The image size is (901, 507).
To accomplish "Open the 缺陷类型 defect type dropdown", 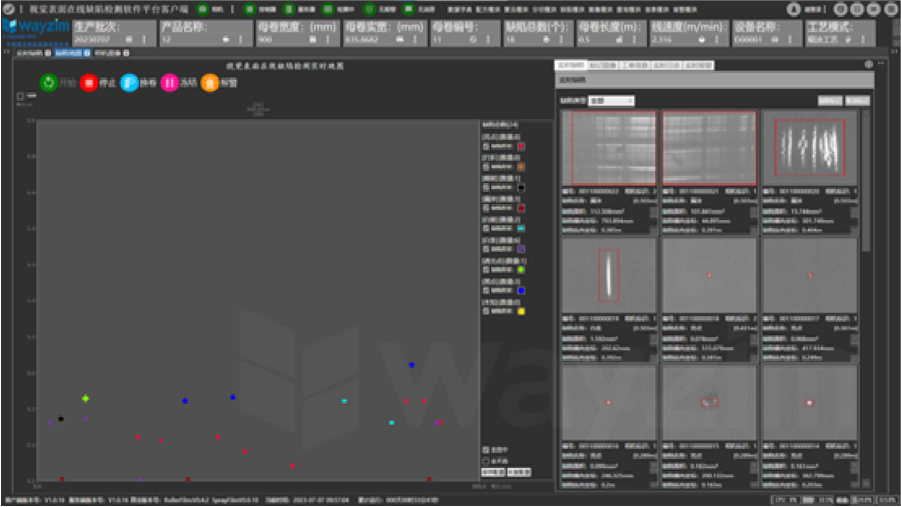I will click(611, 101).
